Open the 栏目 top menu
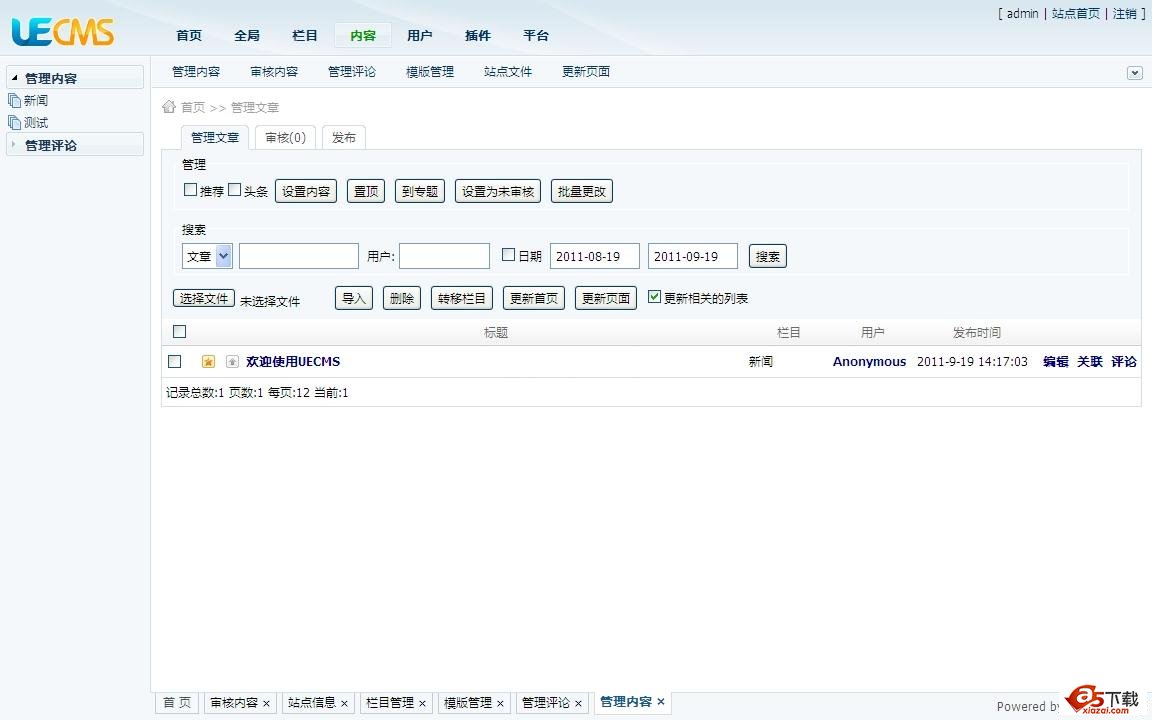Screen dimensions: 1152x720 pos(305,35)
